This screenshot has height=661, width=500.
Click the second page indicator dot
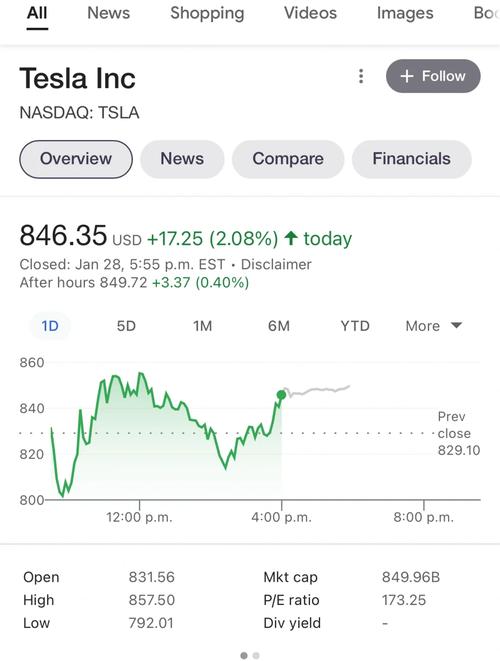(255, 656)
